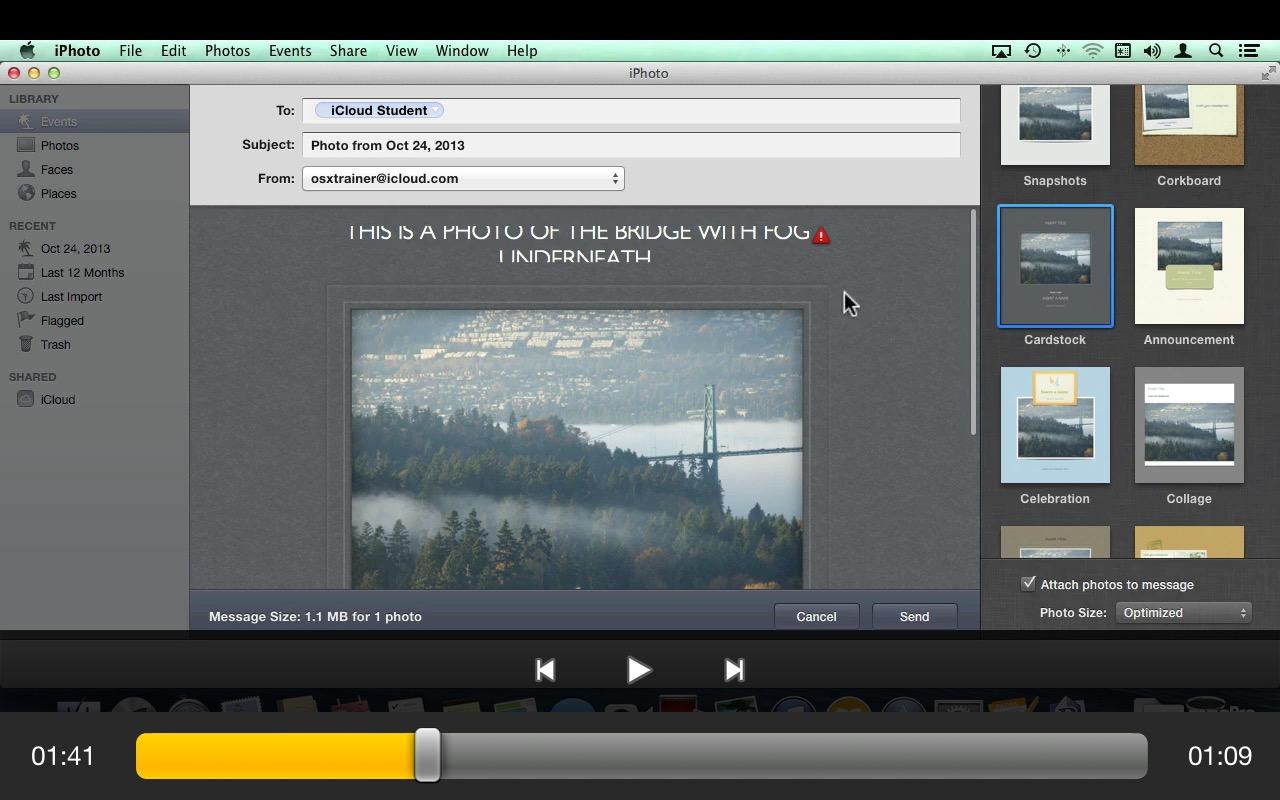Click the Subject field
The width and height of the screenshot is (1280, 800).
[631, 146]
